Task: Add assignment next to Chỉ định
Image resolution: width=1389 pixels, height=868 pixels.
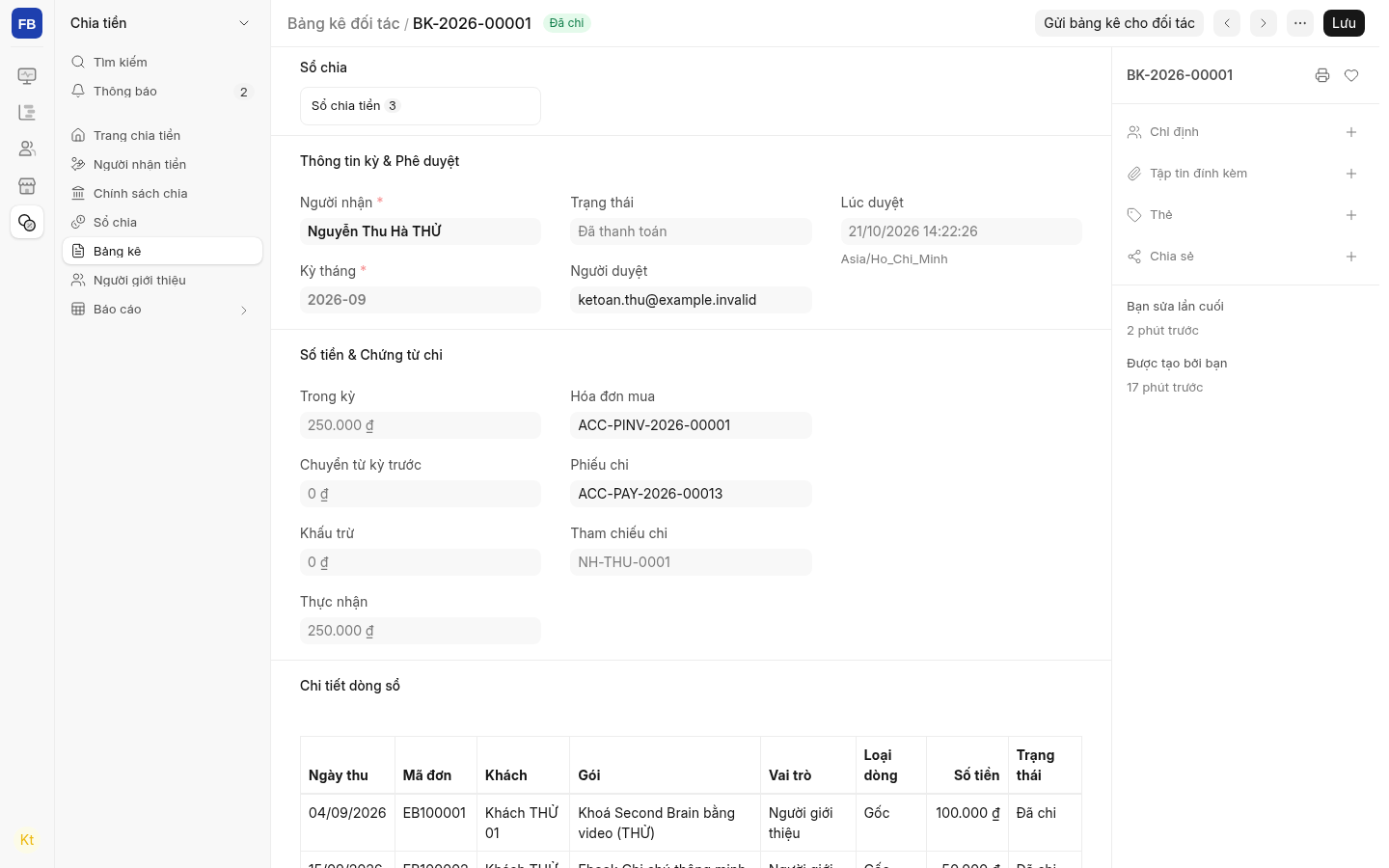Action: (1351, 132)
